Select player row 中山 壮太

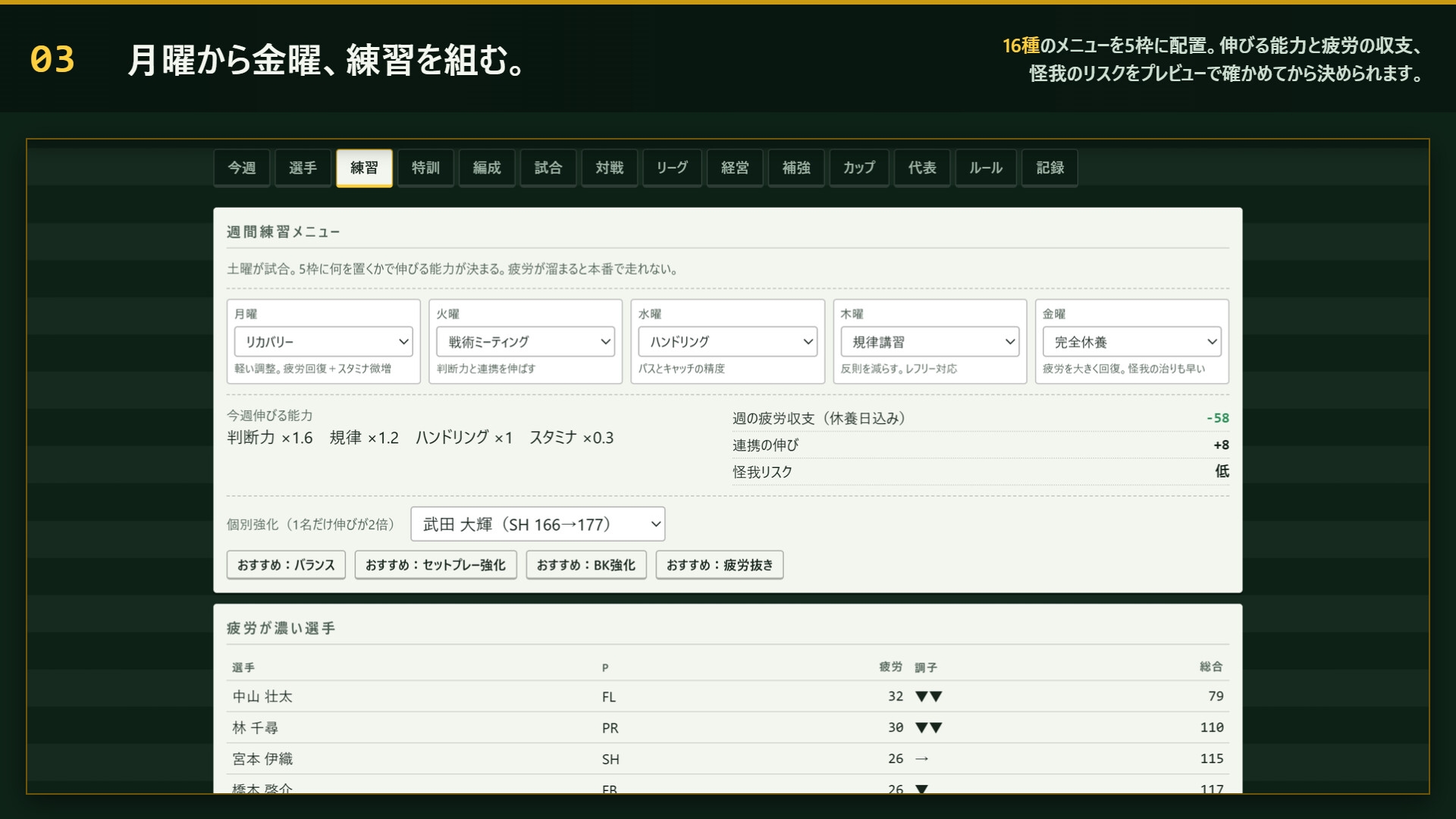728,696
